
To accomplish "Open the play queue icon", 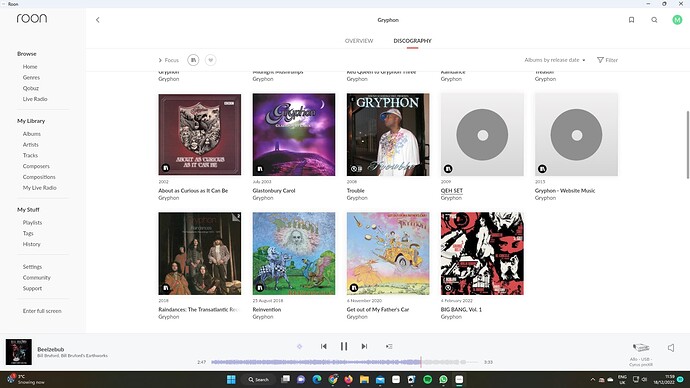I will pos(389,346).
